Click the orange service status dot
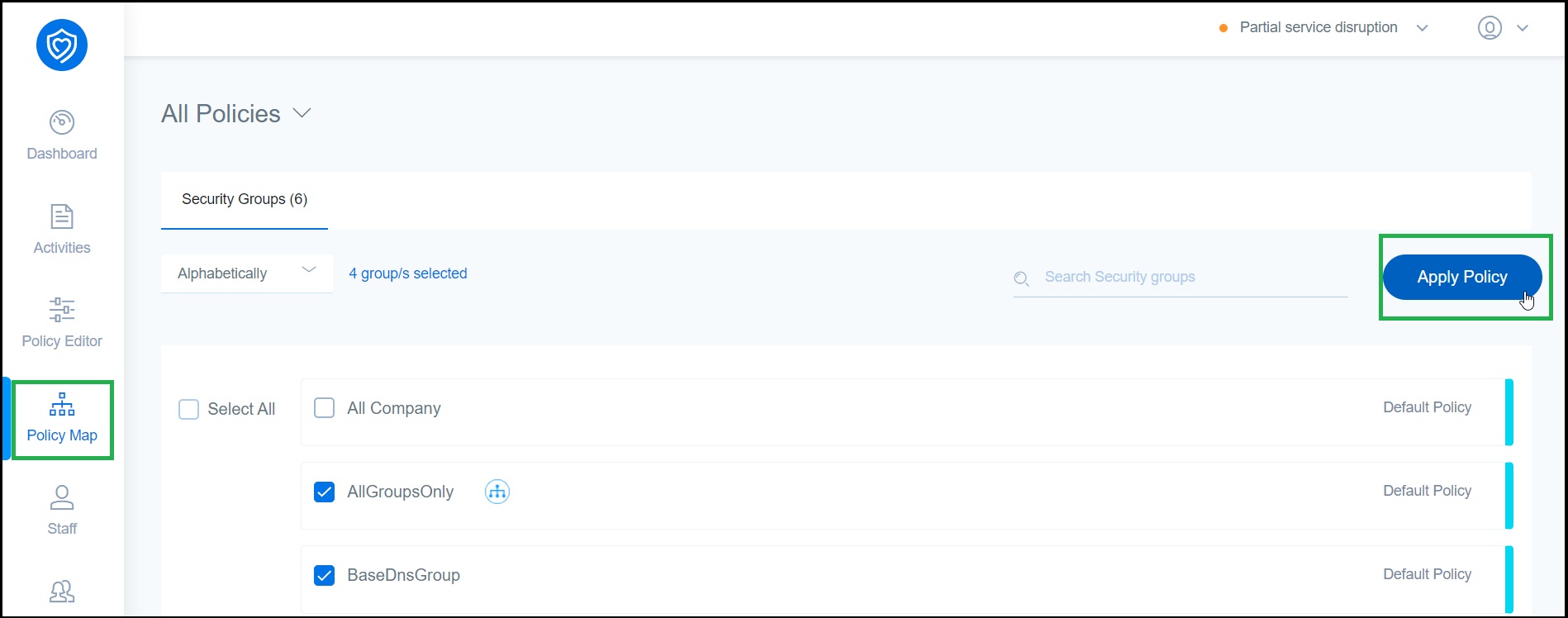 [1224, 28]
